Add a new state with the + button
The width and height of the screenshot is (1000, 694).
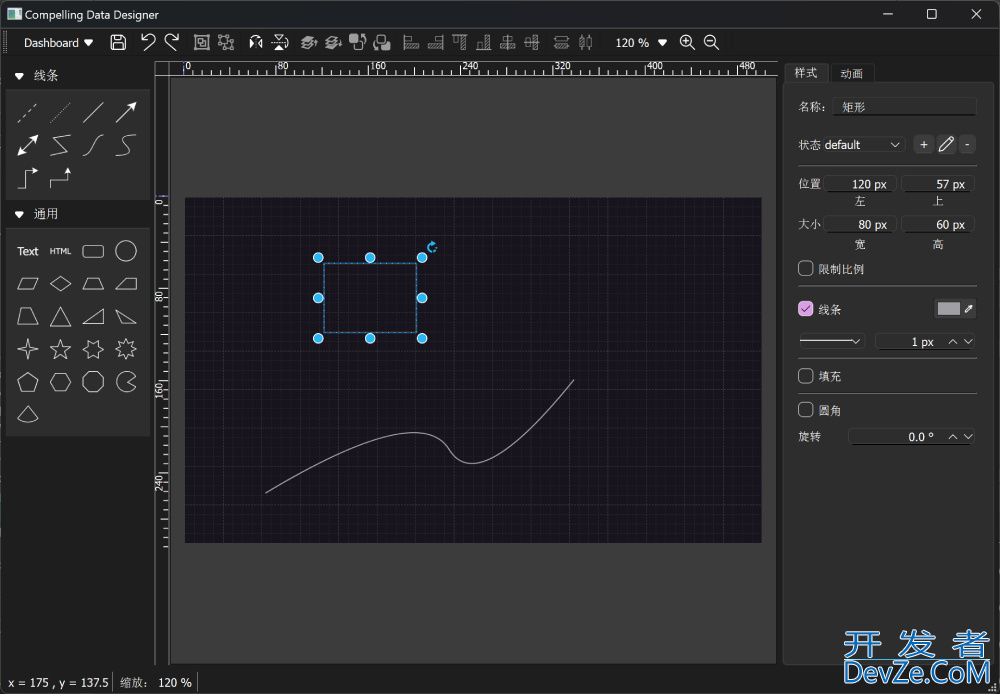pyautogui.click(x=923, y=145)
